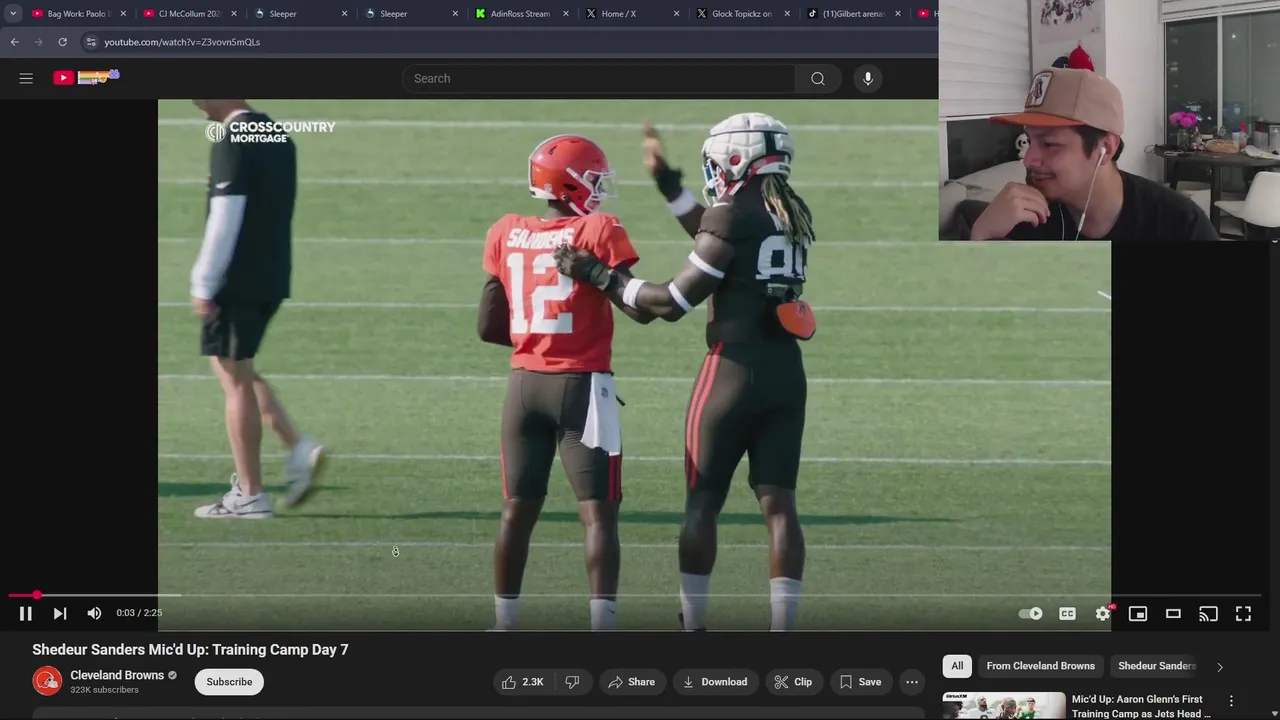
Task: Click the 323K subscribers text
Action: [104, 690]
